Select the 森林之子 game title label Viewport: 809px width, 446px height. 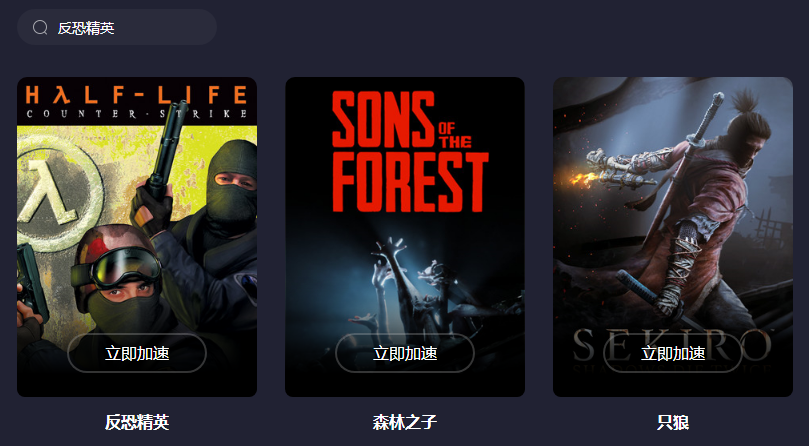[x=405, y=422]
